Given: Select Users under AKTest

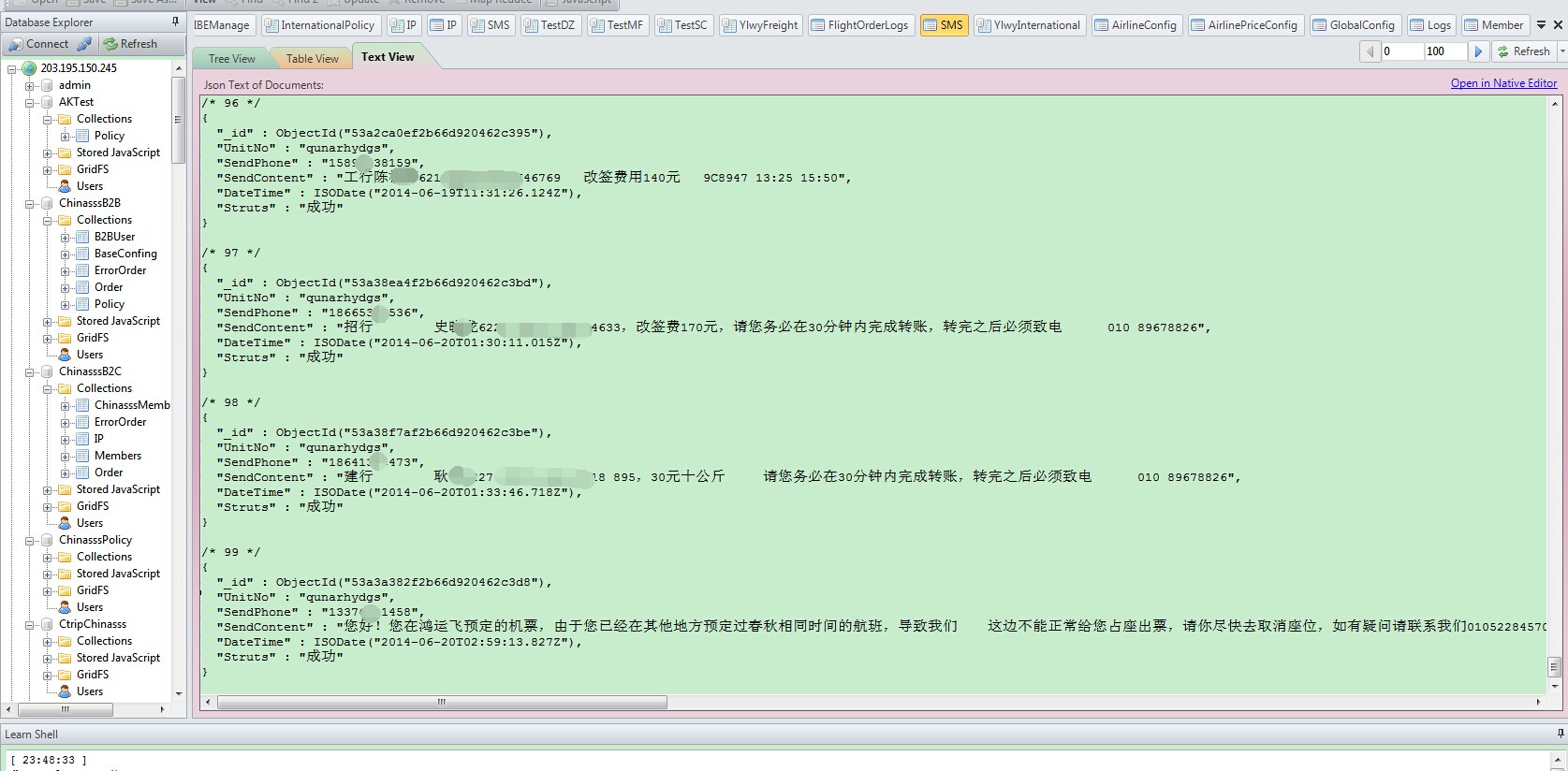Looking at the screenshot, I should 90,186.
